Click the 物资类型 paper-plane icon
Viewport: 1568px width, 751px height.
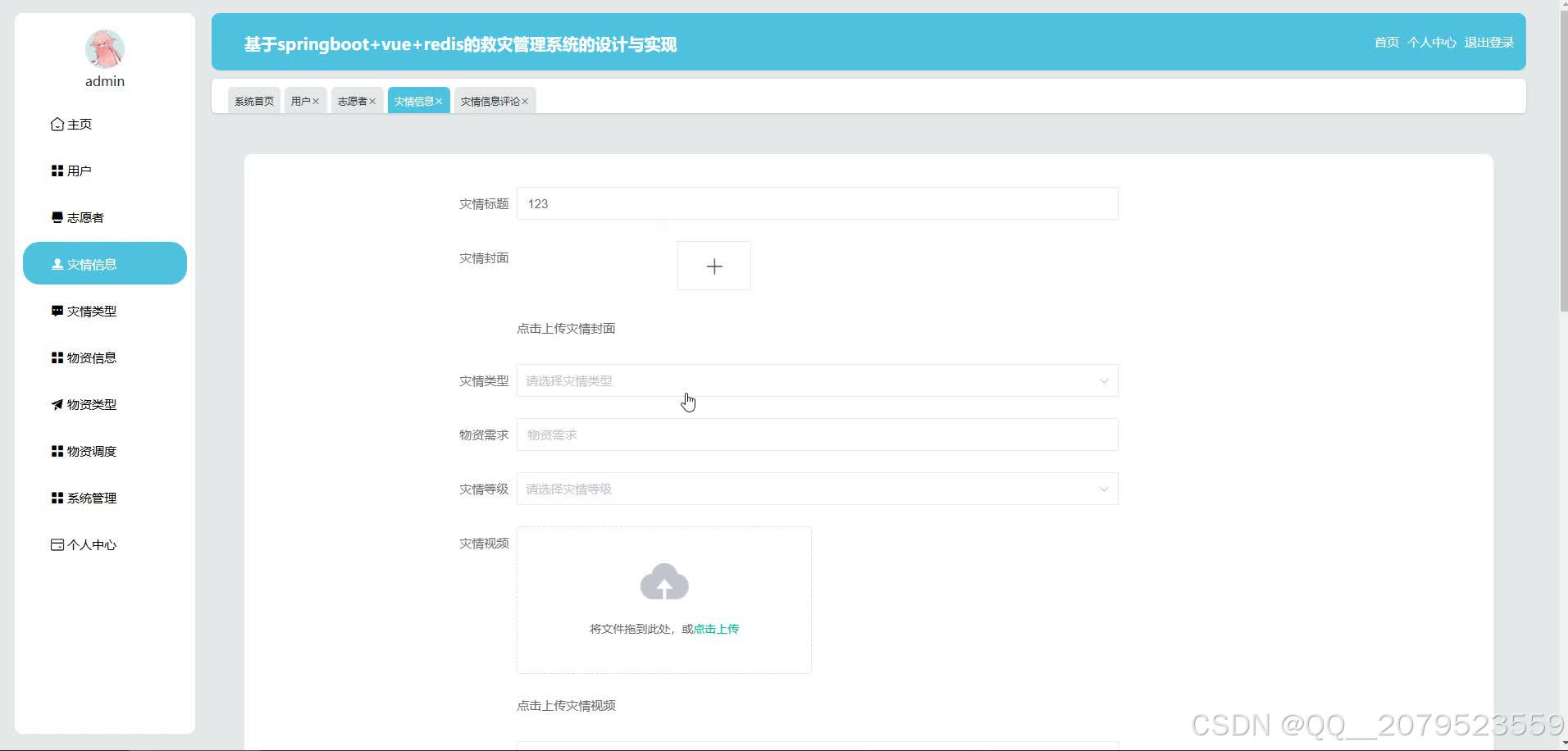click(56, 403)
